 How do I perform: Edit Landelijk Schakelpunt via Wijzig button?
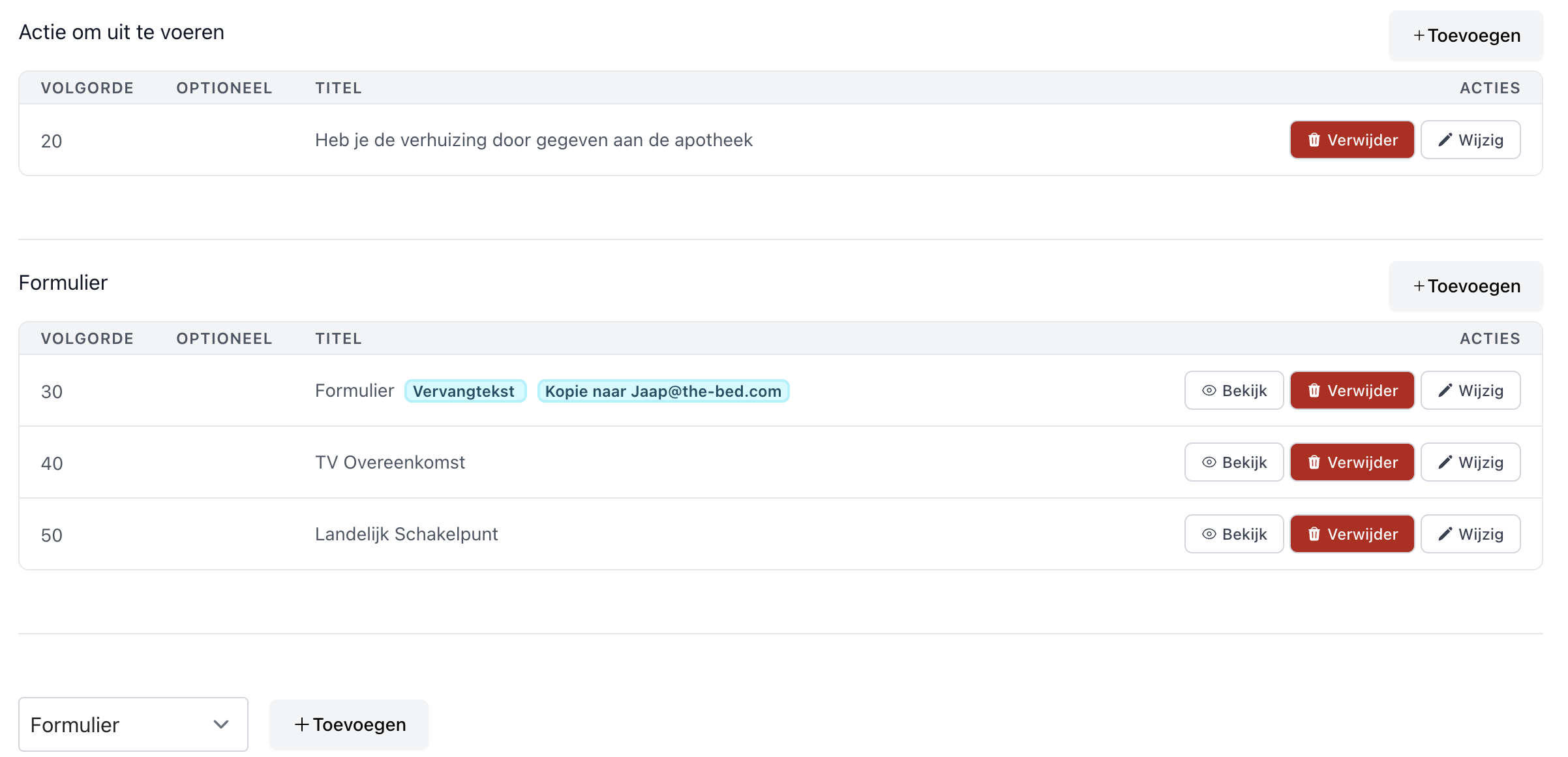pyautogui.click(x=1470, y=534)
